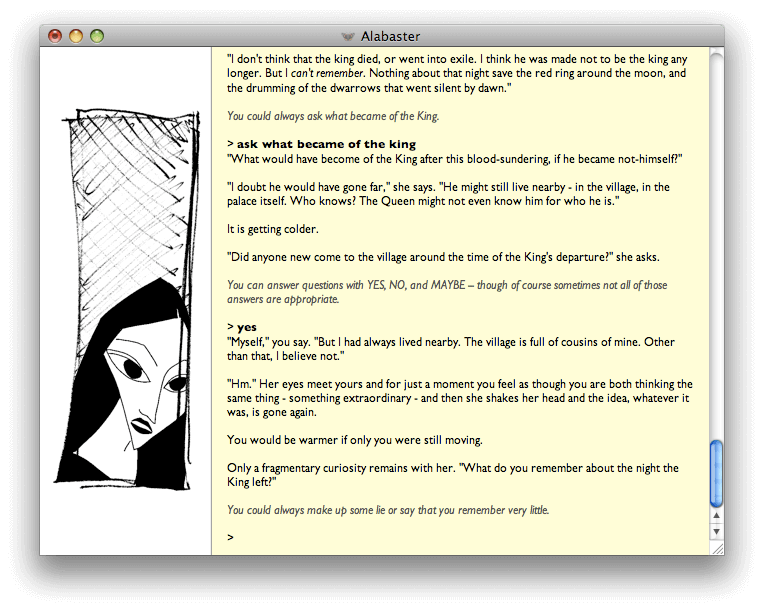This screenshot has width=764, height=610.
Task: Click the window resize grip corner
Action: 717,549
